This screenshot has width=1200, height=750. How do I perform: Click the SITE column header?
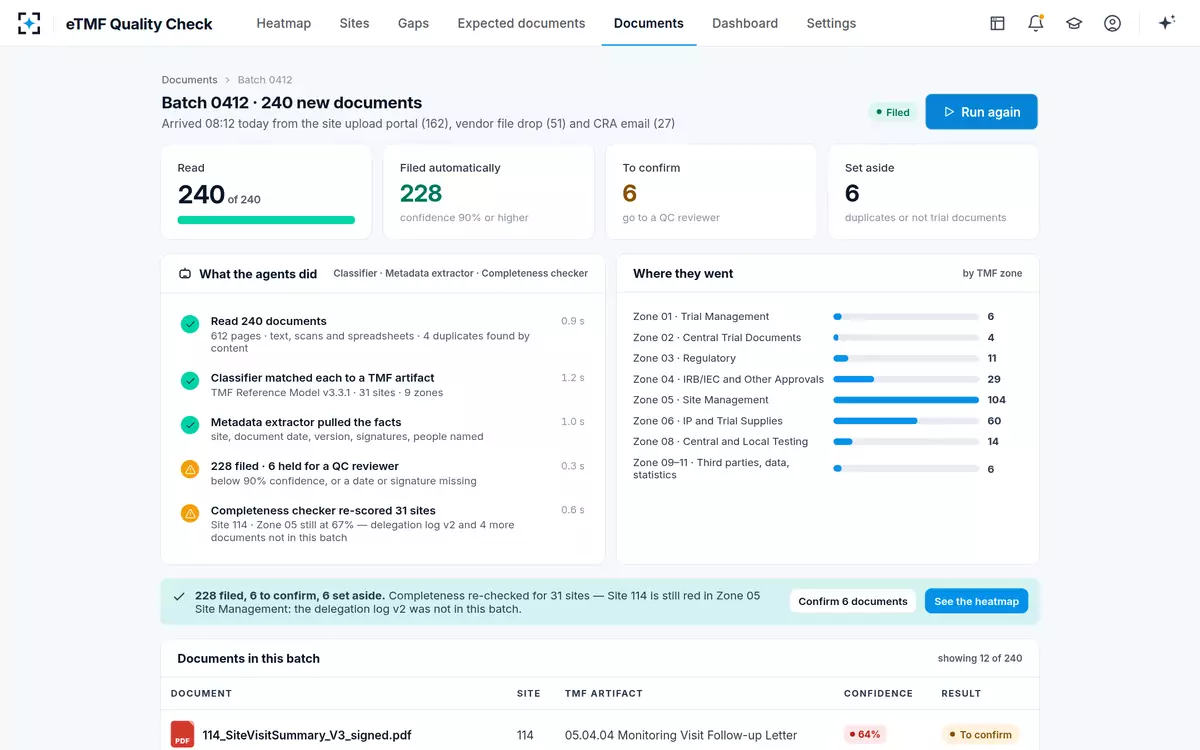(x=528, y=693)
